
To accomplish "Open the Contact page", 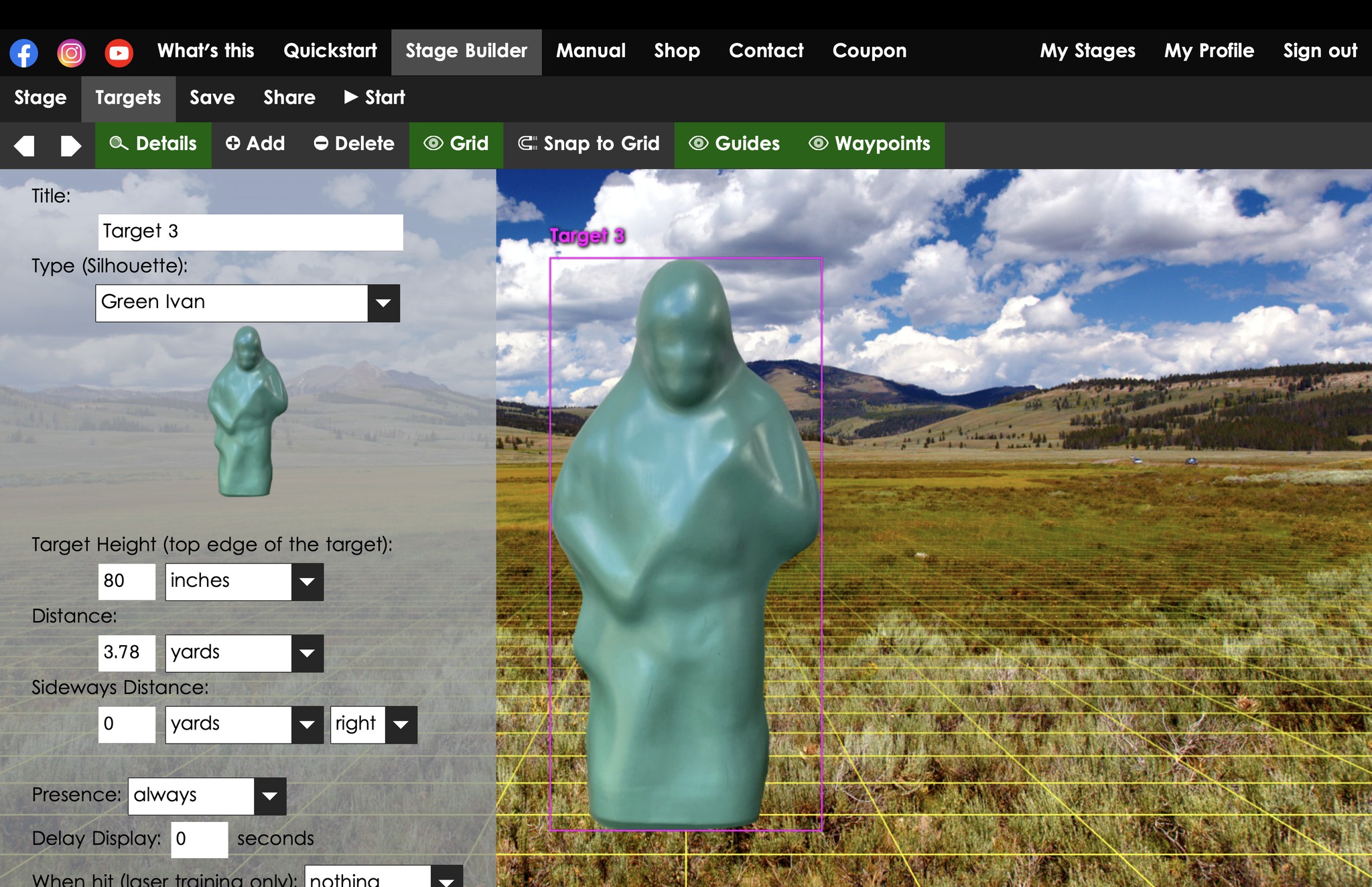I will pos(766,52).
